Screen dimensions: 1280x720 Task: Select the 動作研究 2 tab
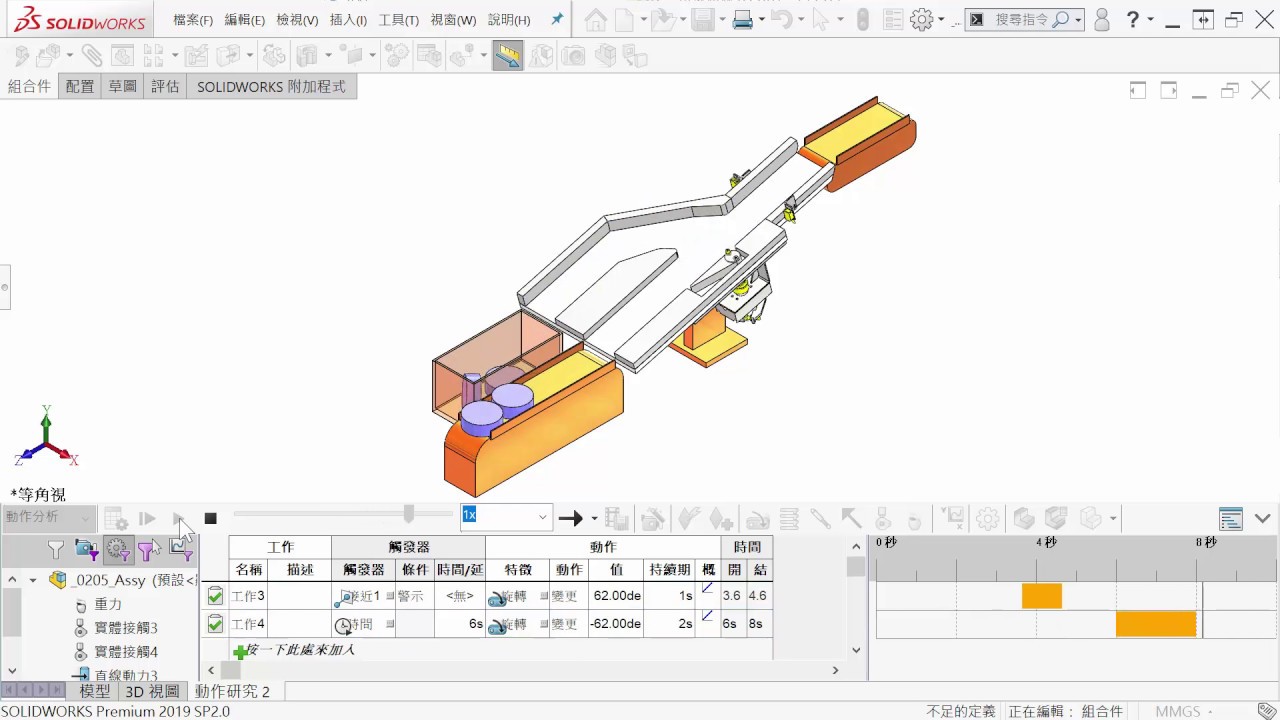coord(232,691)
